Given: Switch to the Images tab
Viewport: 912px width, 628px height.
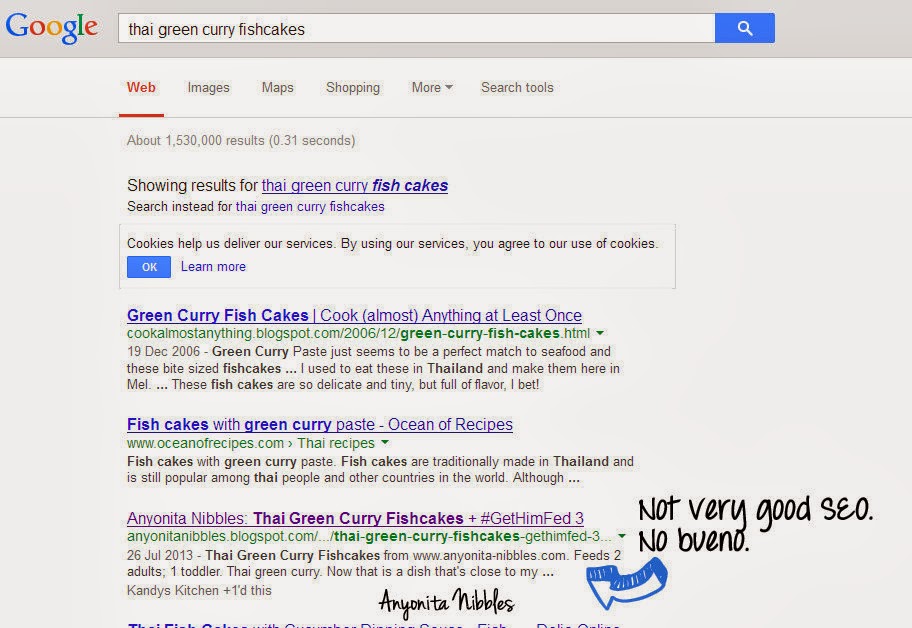Looking at the screenshot, I should pos(208,88).
